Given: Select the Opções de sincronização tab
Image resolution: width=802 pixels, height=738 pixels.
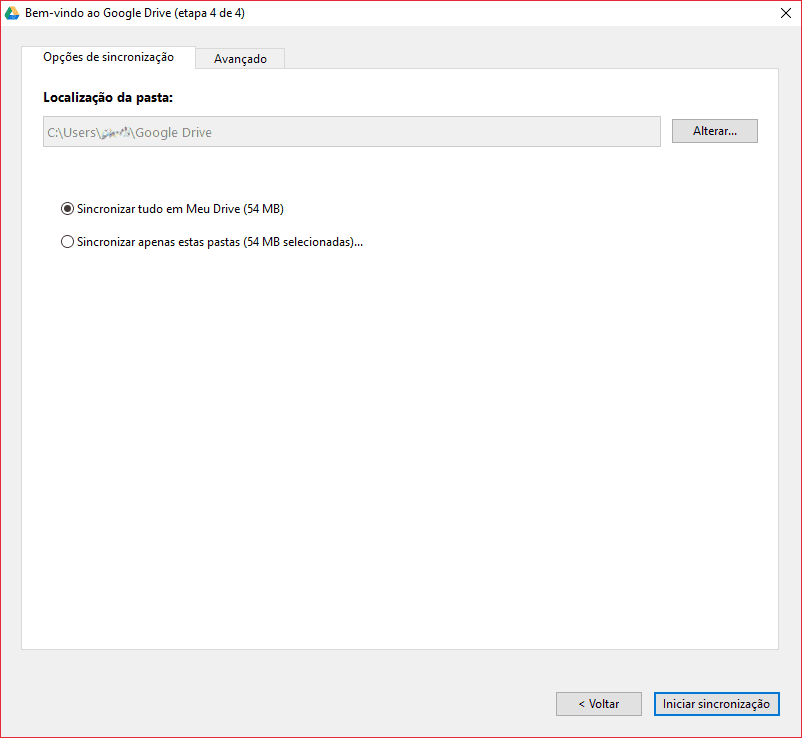Looking at the screenshot, I should pos(108,57).
